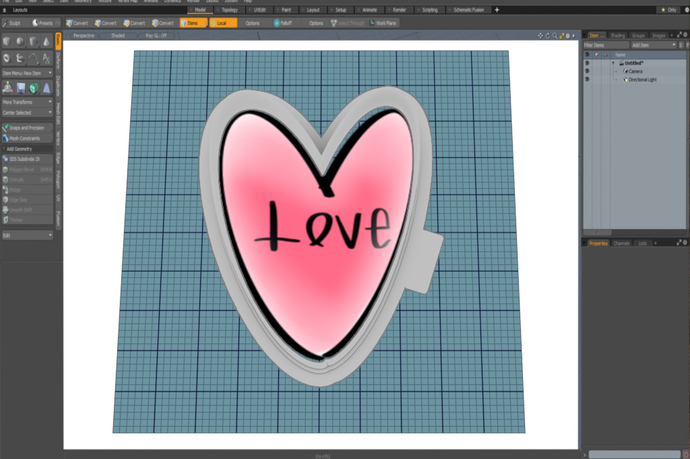
Task: Click the yellow viewport link icon
Action: pos(562,36)
